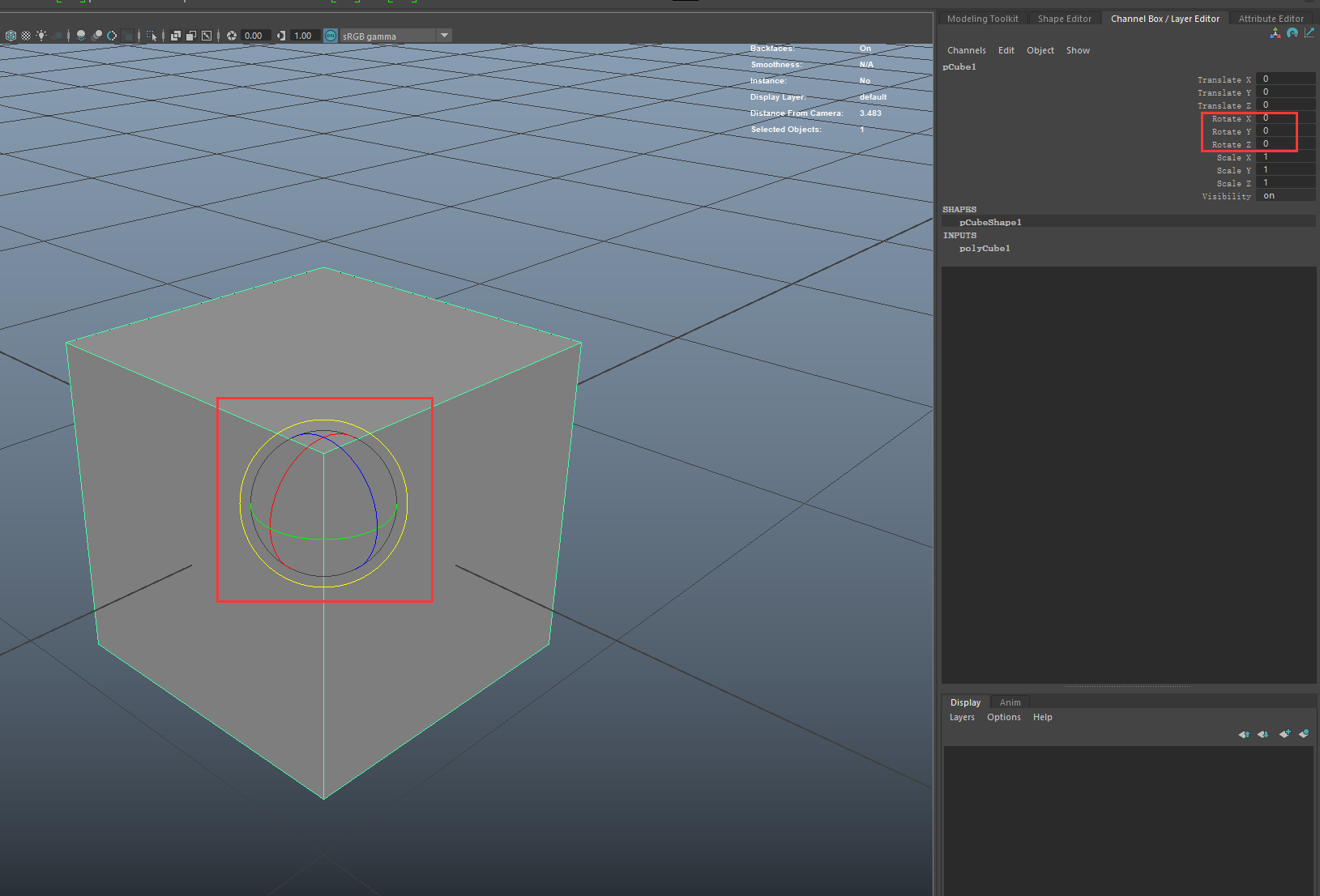
Task: Open Options in the Layer Editor
Action: (x=1004, y=717)
